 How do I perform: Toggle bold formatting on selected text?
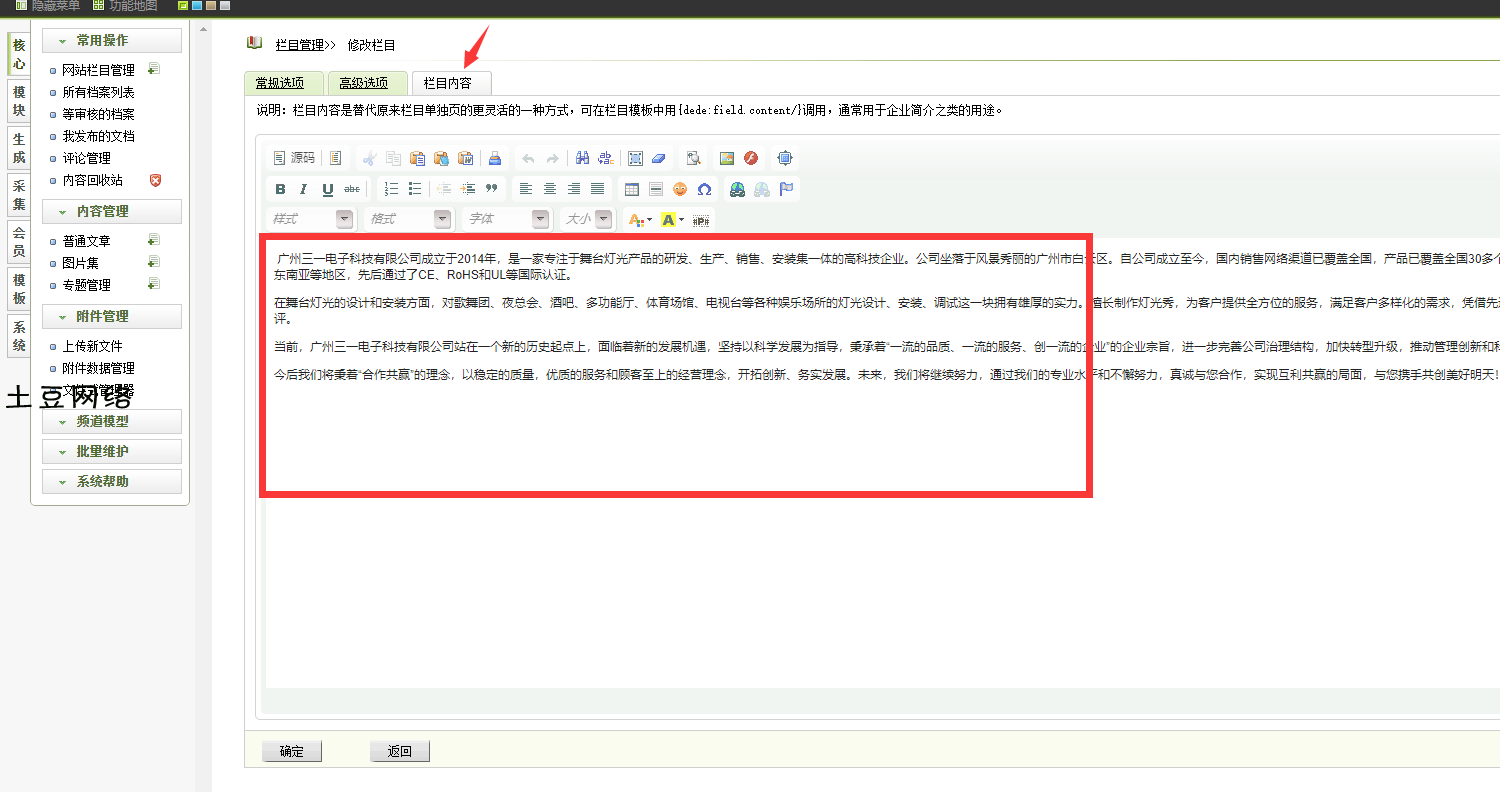[280, 189]
